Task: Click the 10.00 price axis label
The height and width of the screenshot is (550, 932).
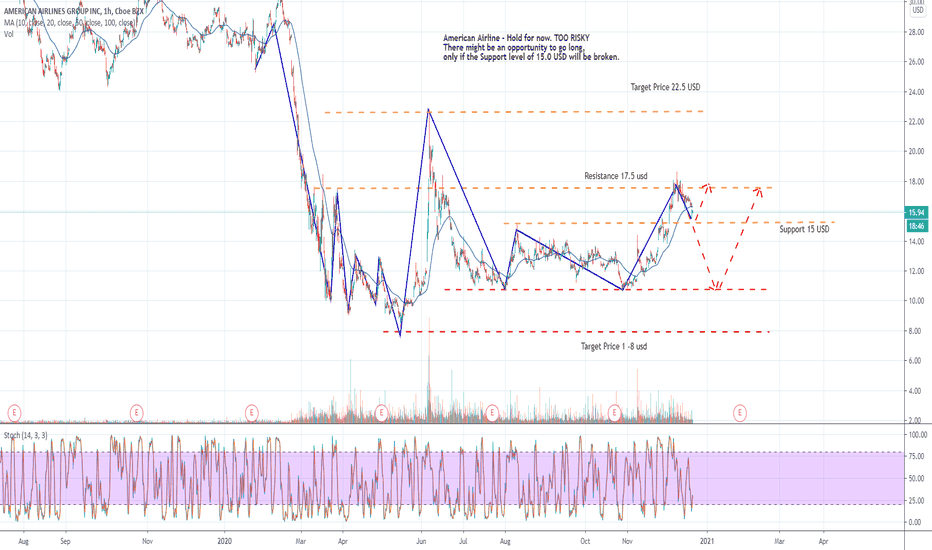Action: tap(916, 301)
